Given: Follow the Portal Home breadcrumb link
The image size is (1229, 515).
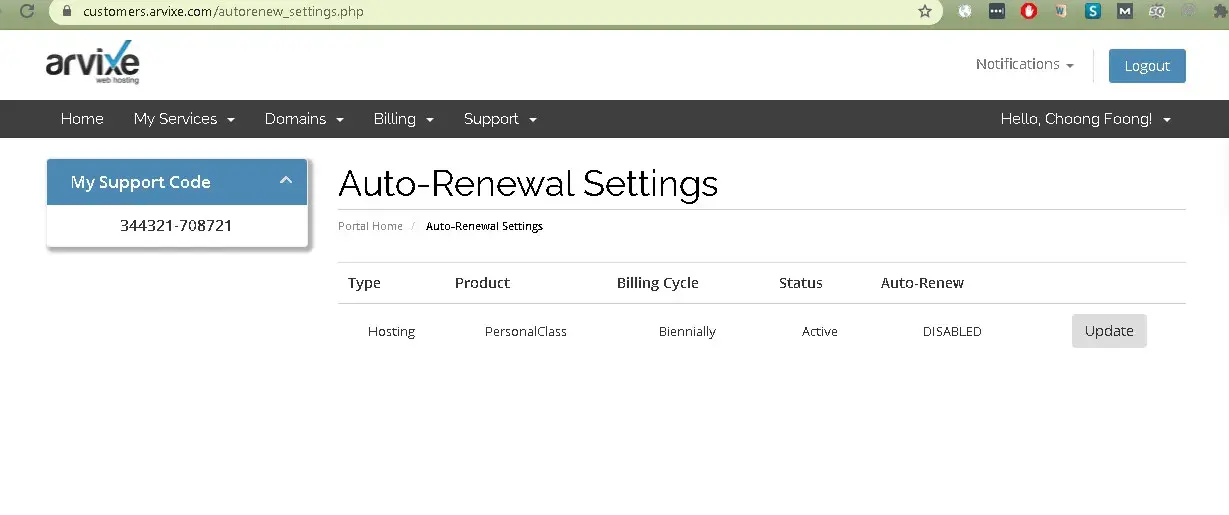Looking at the screenshot, I should tap(370, 226).
